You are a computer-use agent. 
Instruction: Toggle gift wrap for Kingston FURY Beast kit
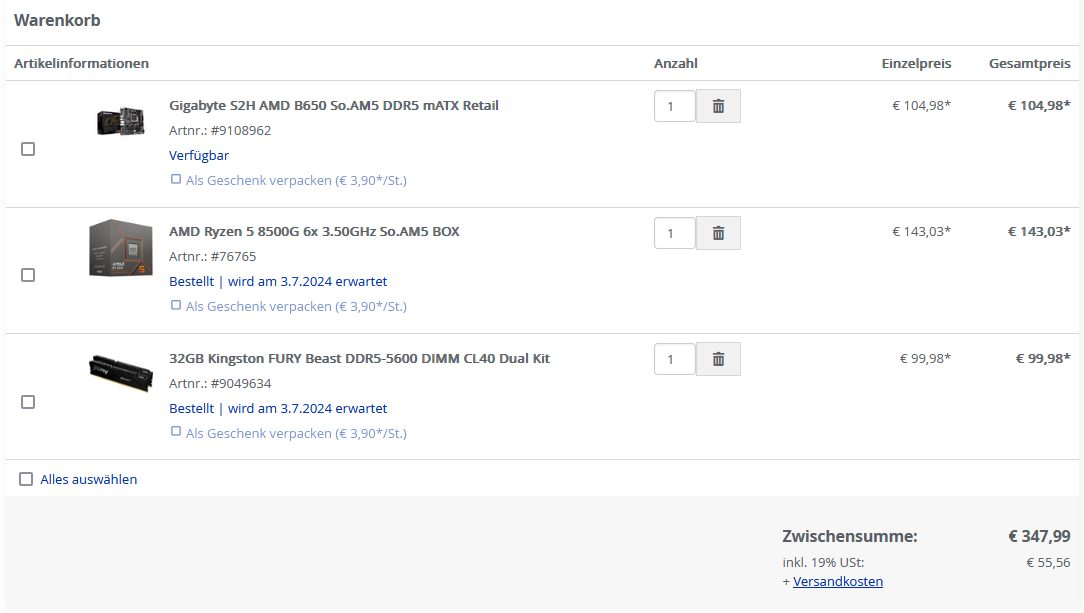[x=176, y=432]
